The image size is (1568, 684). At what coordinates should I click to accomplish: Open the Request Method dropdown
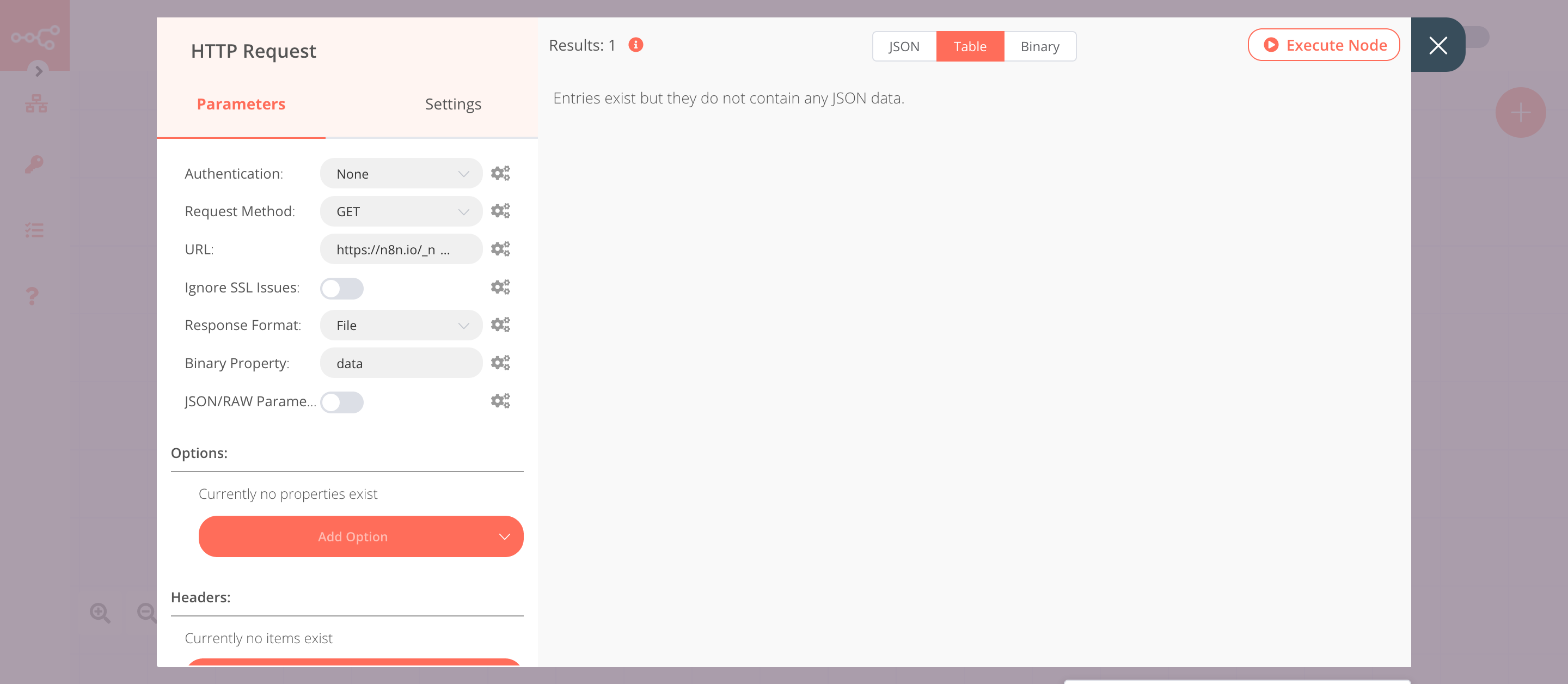[401, 211]
